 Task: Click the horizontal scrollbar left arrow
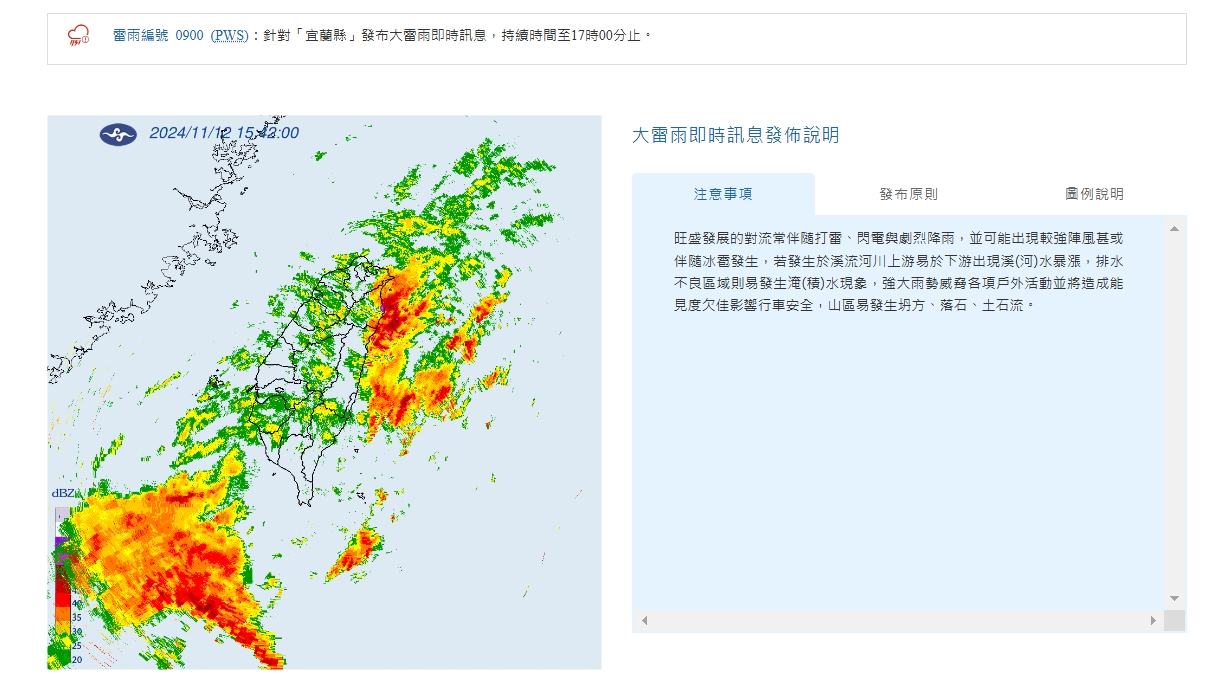tap(644, 621)
